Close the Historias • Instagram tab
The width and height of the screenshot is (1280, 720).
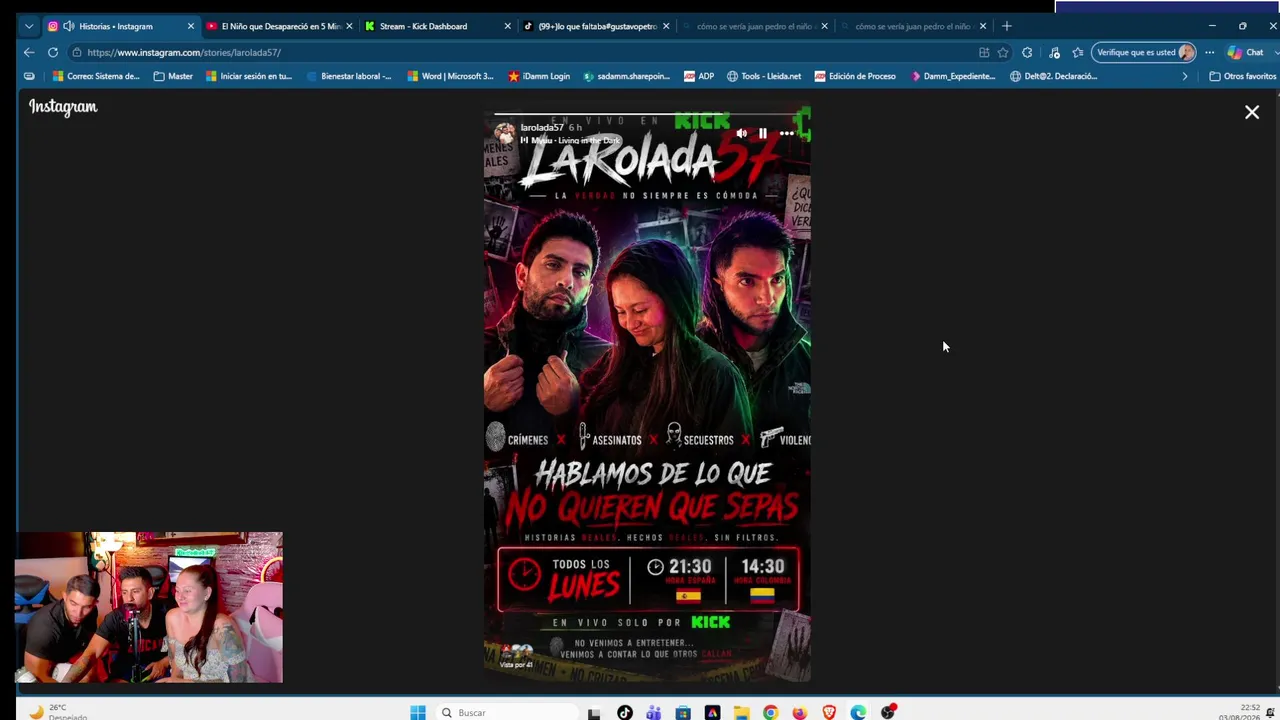[x=190, y=26]
